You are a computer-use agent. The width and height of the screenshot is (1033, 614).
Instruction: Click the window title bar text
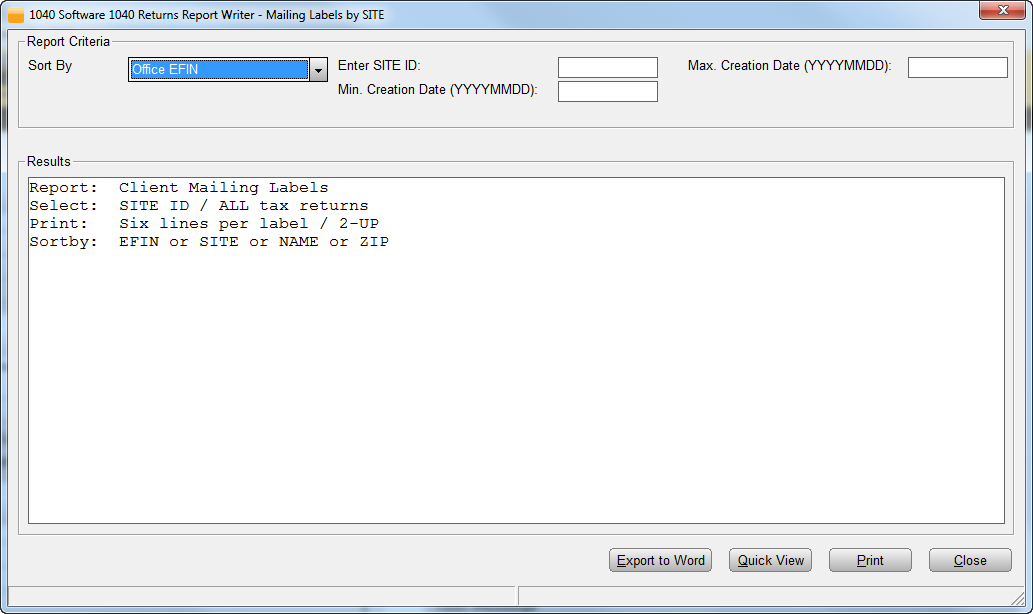[x=207, y=15]
